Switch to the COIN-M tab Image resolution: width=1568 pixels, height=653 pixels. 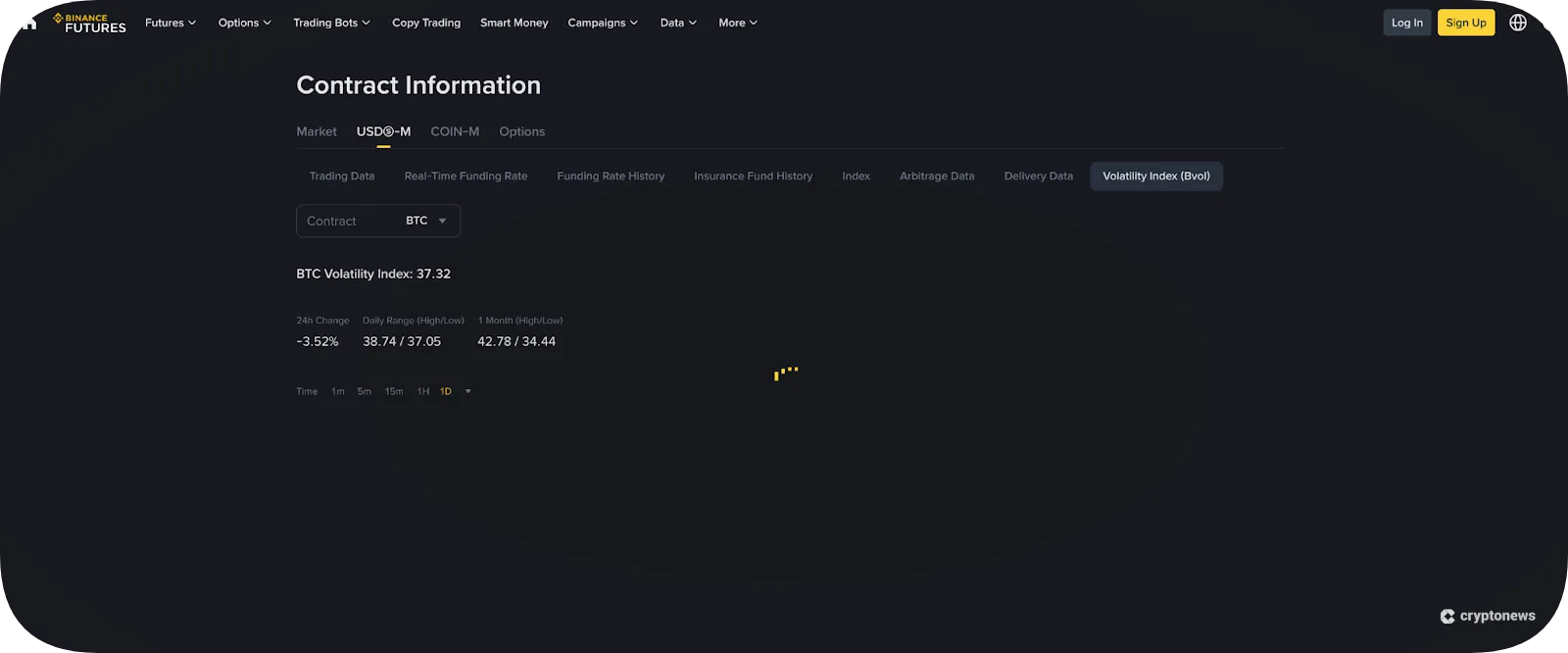(455, 131)
